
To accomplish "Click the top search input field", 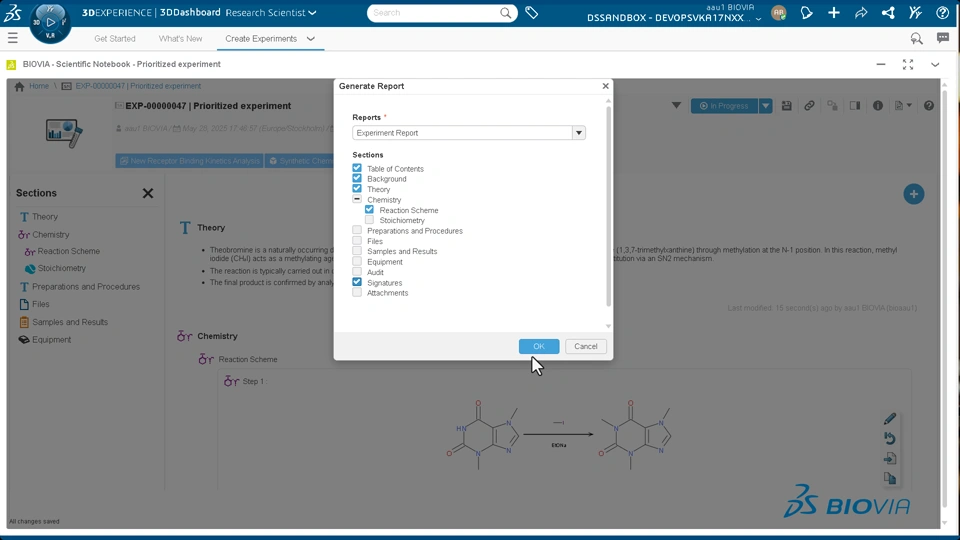I will (435, 13).
